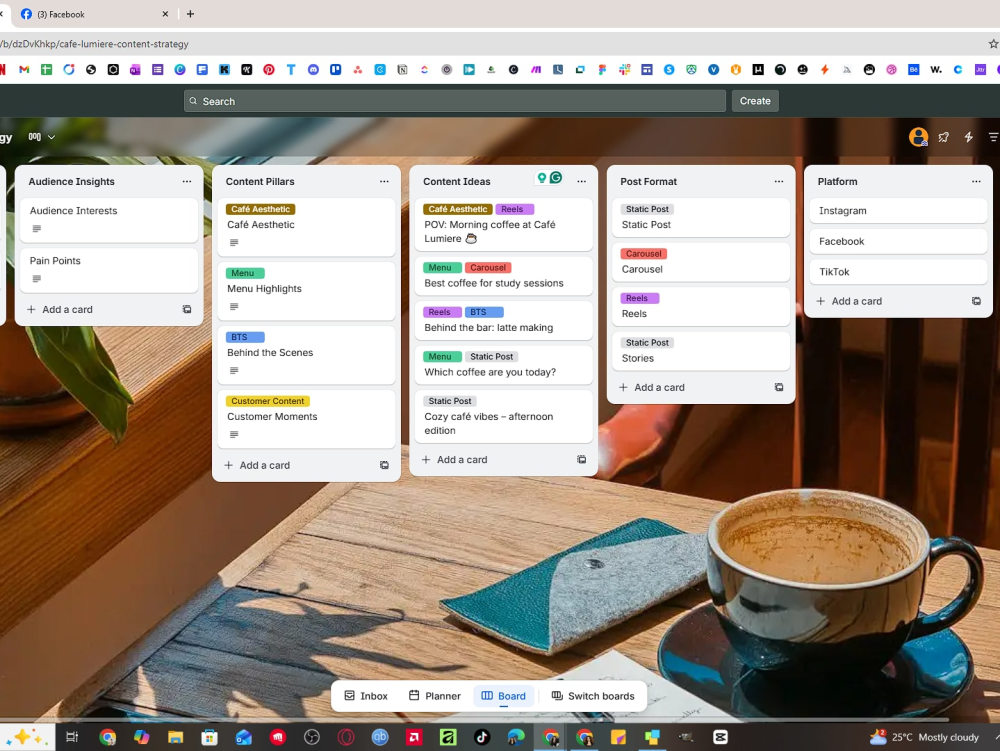Viewport: 1000px width, 751px height.
Task: Open TikTok from the Windows taskbar
Action: (482, 738)
